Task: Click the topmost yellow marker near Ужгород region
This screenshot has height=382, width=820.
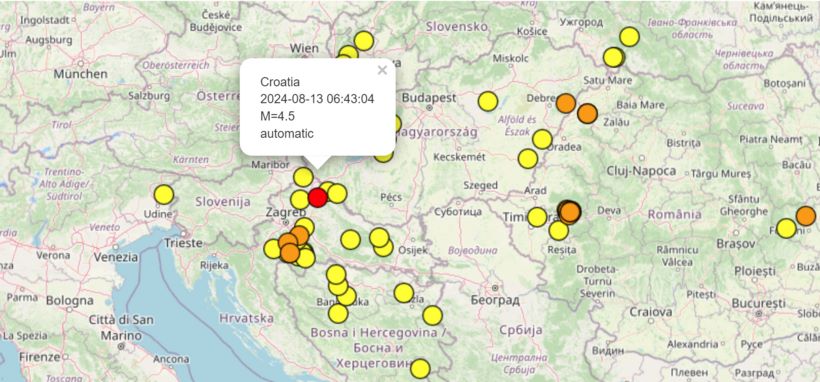Action: pyautogui.click(x=630, y=37)
